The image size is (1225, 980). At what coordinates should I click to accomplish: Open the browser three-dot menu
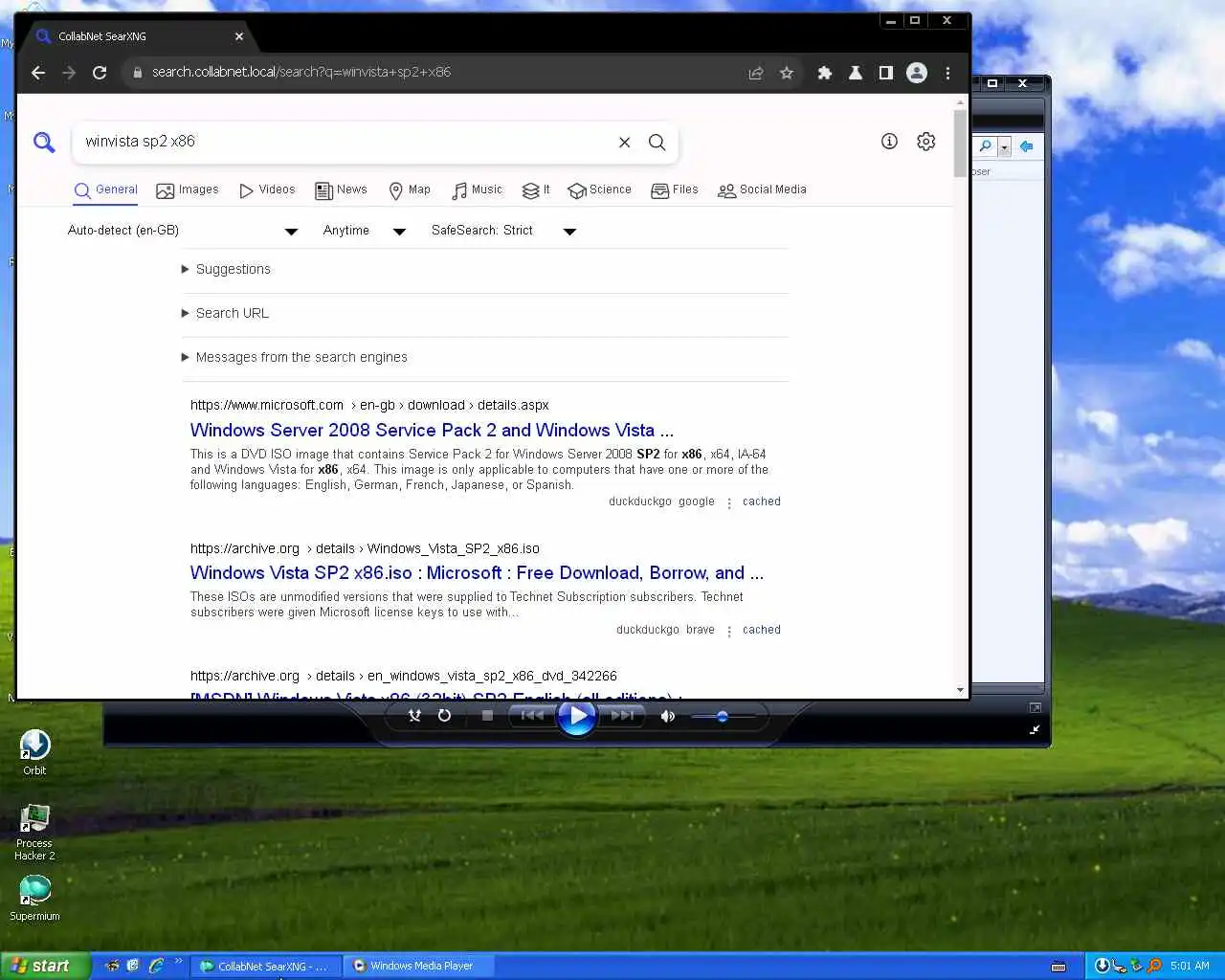pos(947,73)
